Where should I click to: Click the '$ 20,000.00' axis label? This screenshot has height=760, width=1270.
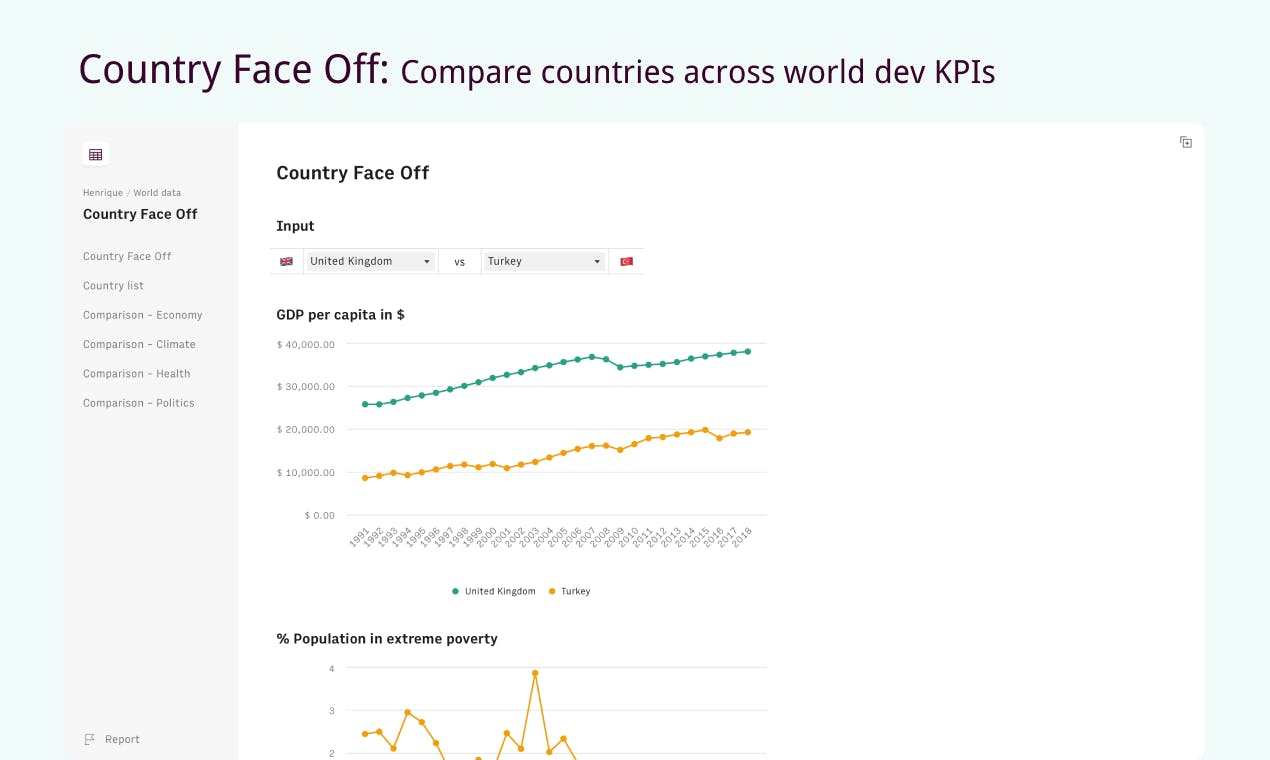tap(306, 430)
